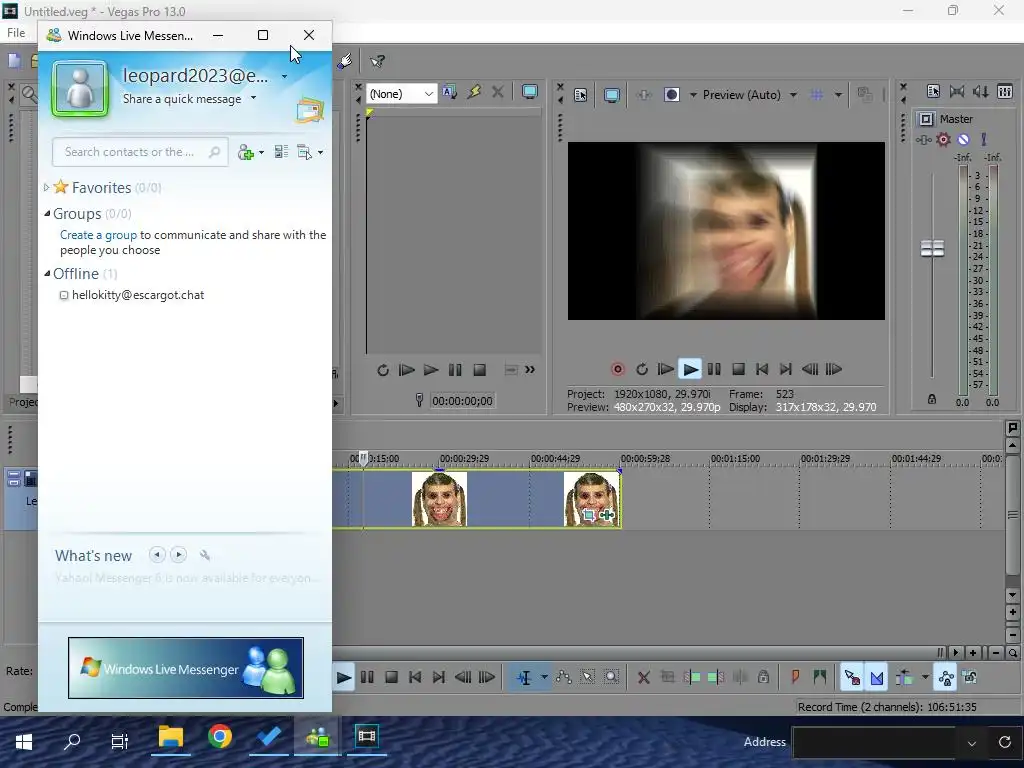Step to previous frame in preview

click(810, 370)
